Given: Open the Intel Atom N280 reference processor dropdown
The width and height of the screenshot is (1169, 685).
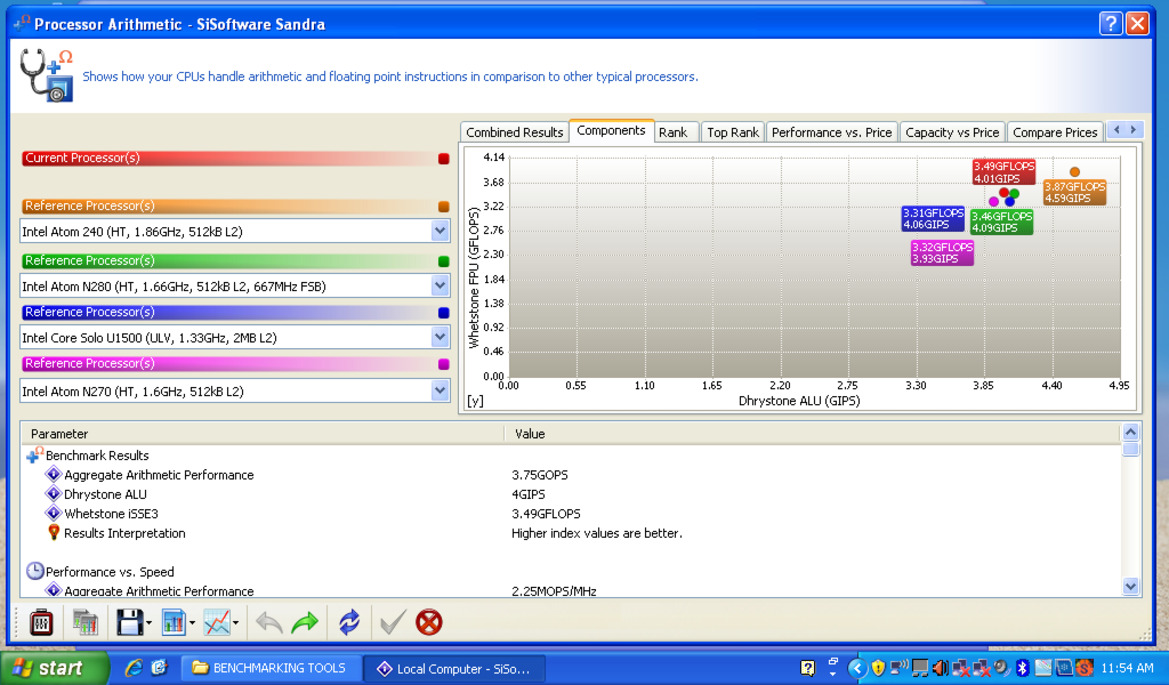Looking at the screenshot, I should [x=440, y=285].
